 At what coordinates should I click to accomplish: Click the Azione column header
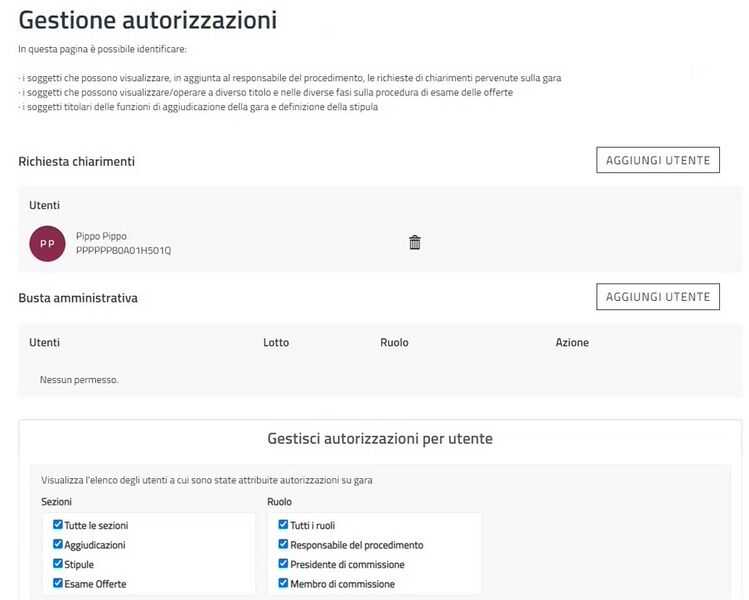point(572,342)
